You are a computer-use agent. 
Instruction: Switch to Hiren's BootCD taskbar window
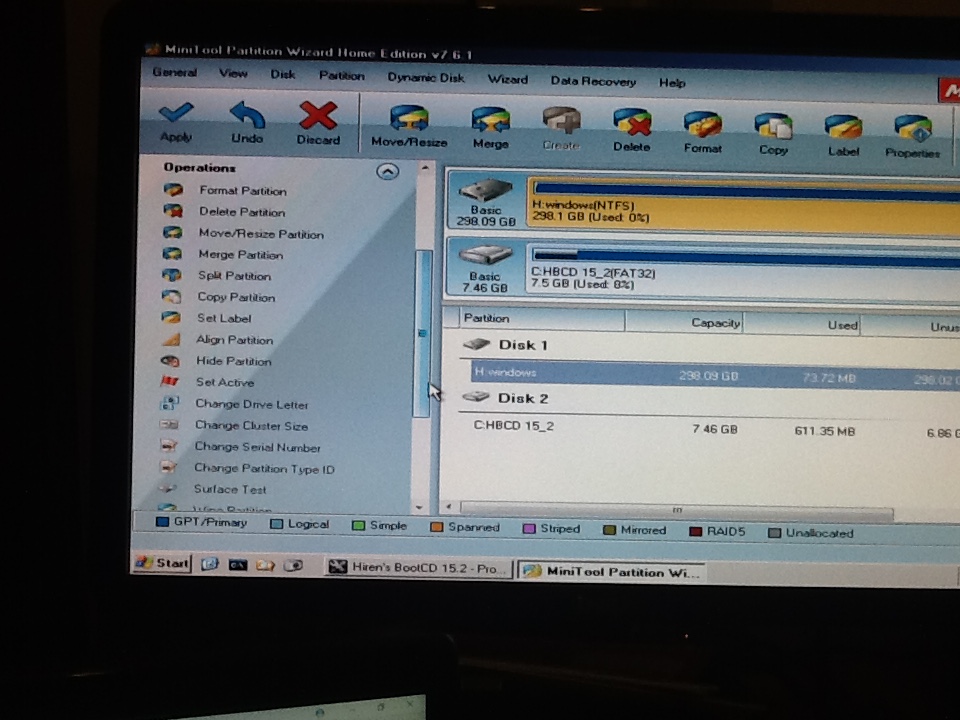click(x=419, y=568)
